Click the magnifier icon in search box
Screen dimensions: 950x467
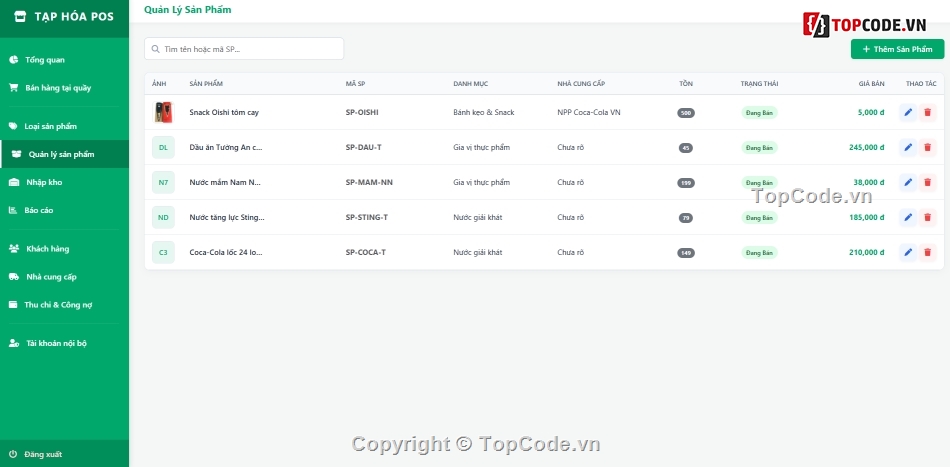[156, 49]
